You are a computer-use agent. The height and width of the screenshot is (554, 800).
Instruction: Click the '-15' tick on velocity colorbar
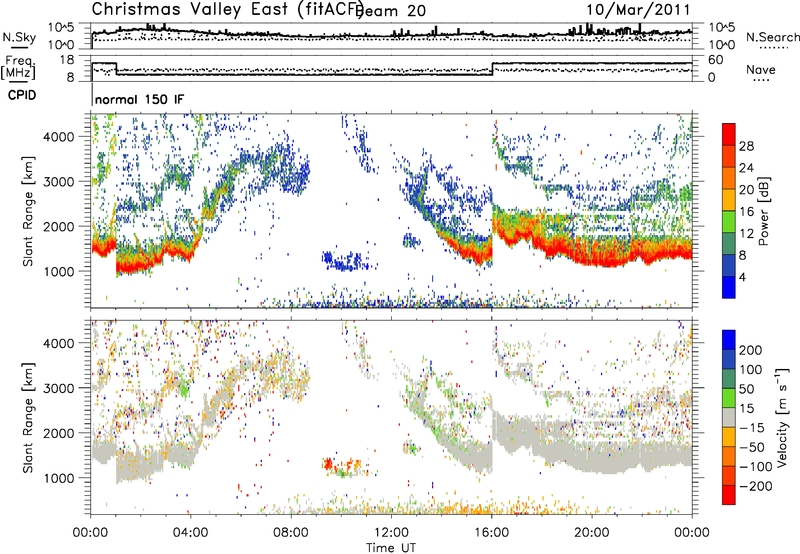click(x=751, y=428)
